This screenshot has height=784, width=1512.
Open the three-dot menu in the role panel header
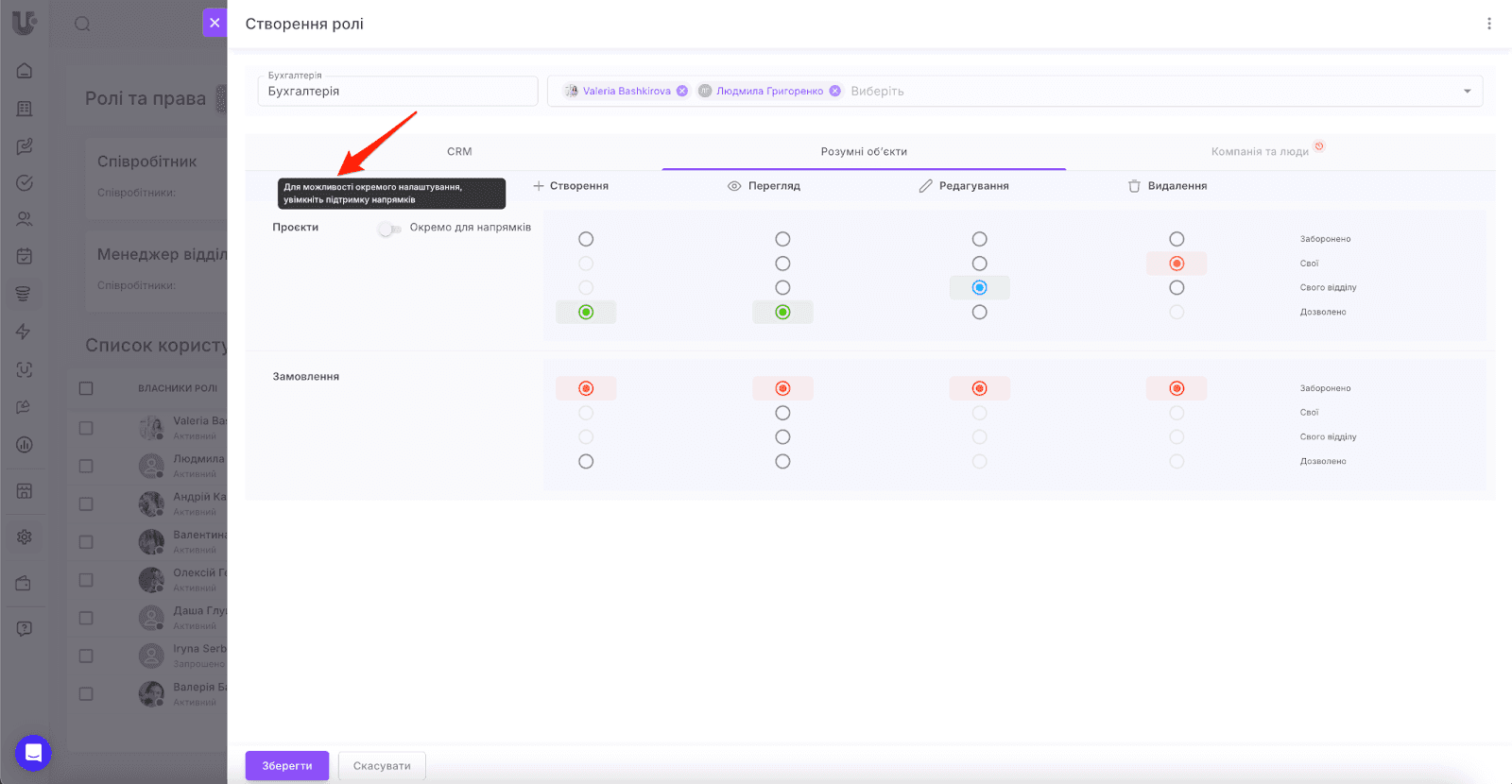(x=1489, y=24)
